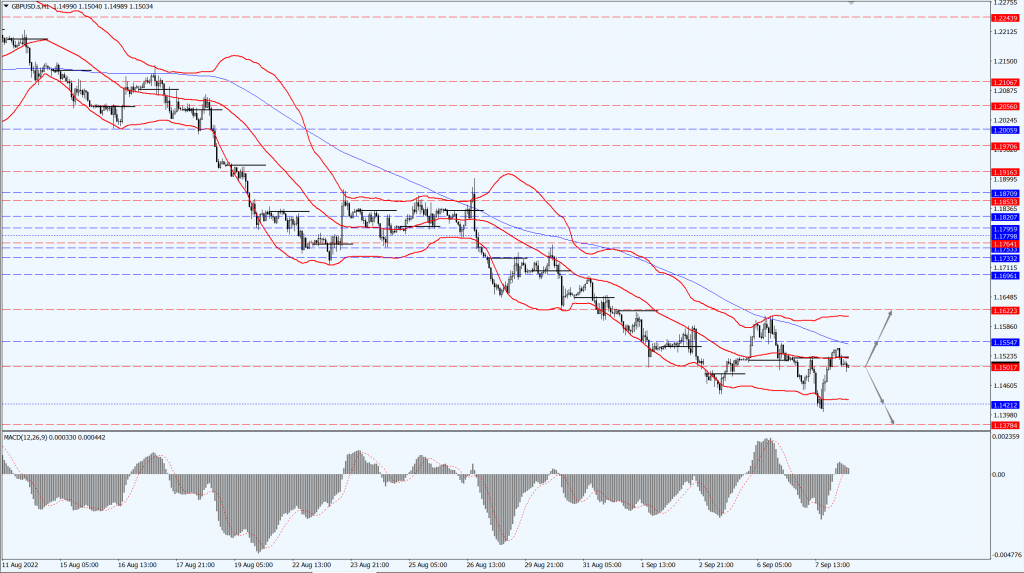Select the red 1.21067 level label
Screen dimensions: 1024x573
1005,82
